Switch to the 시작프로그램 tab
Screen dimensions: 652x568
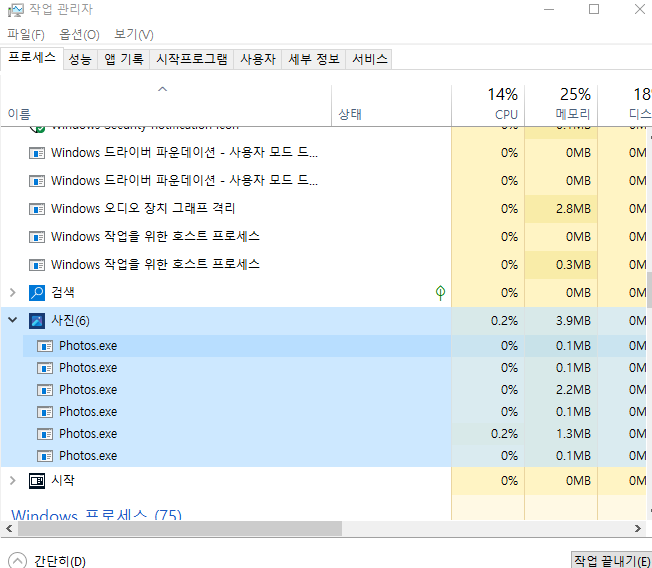click(x=192, y=59)
